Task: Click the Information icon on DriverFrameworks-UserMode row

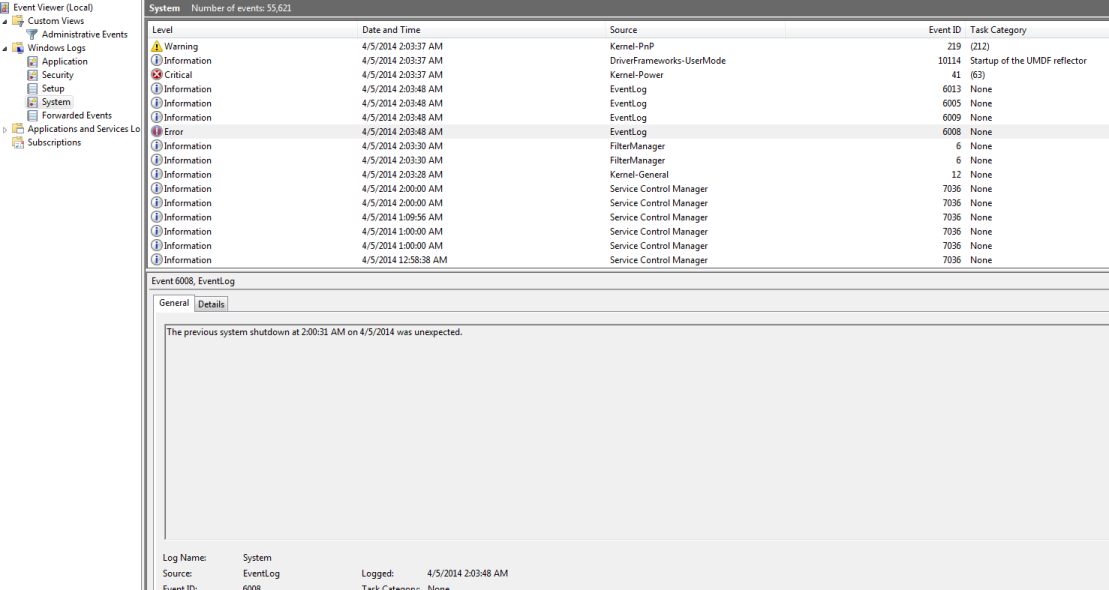Action: tap(156, 61)
